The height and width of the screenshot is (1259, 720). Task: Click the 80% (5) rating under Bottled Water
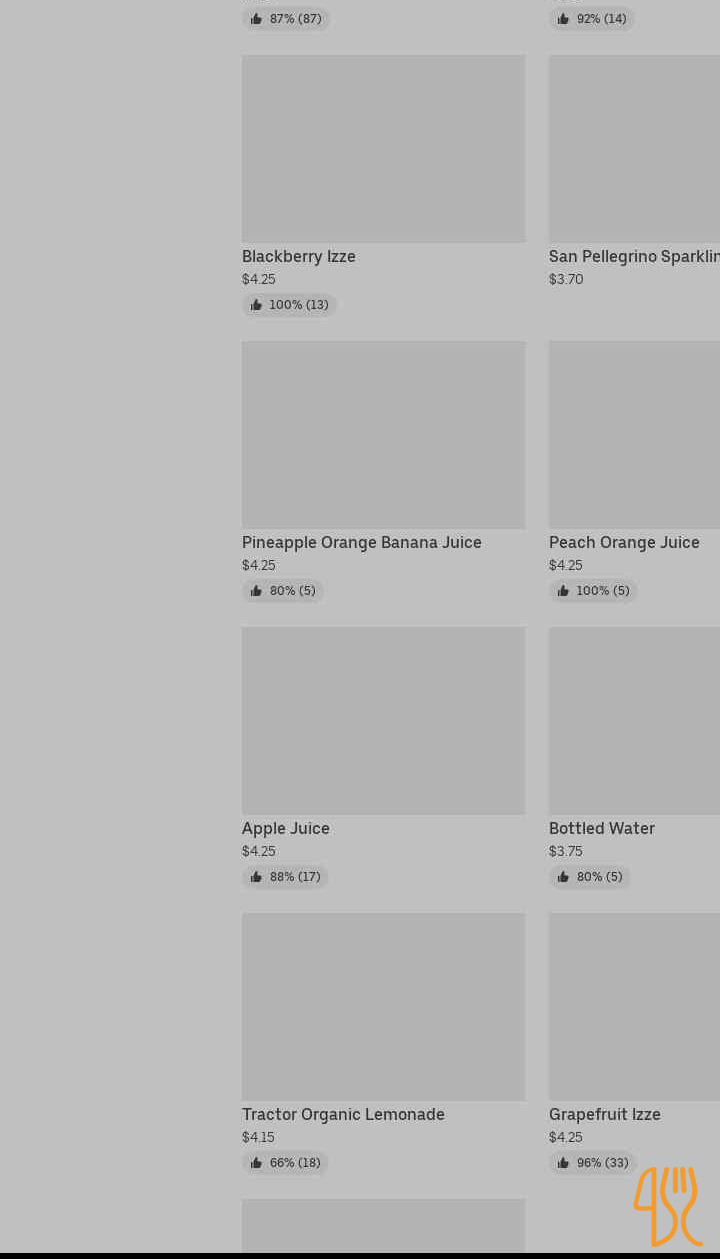point(590,877)
